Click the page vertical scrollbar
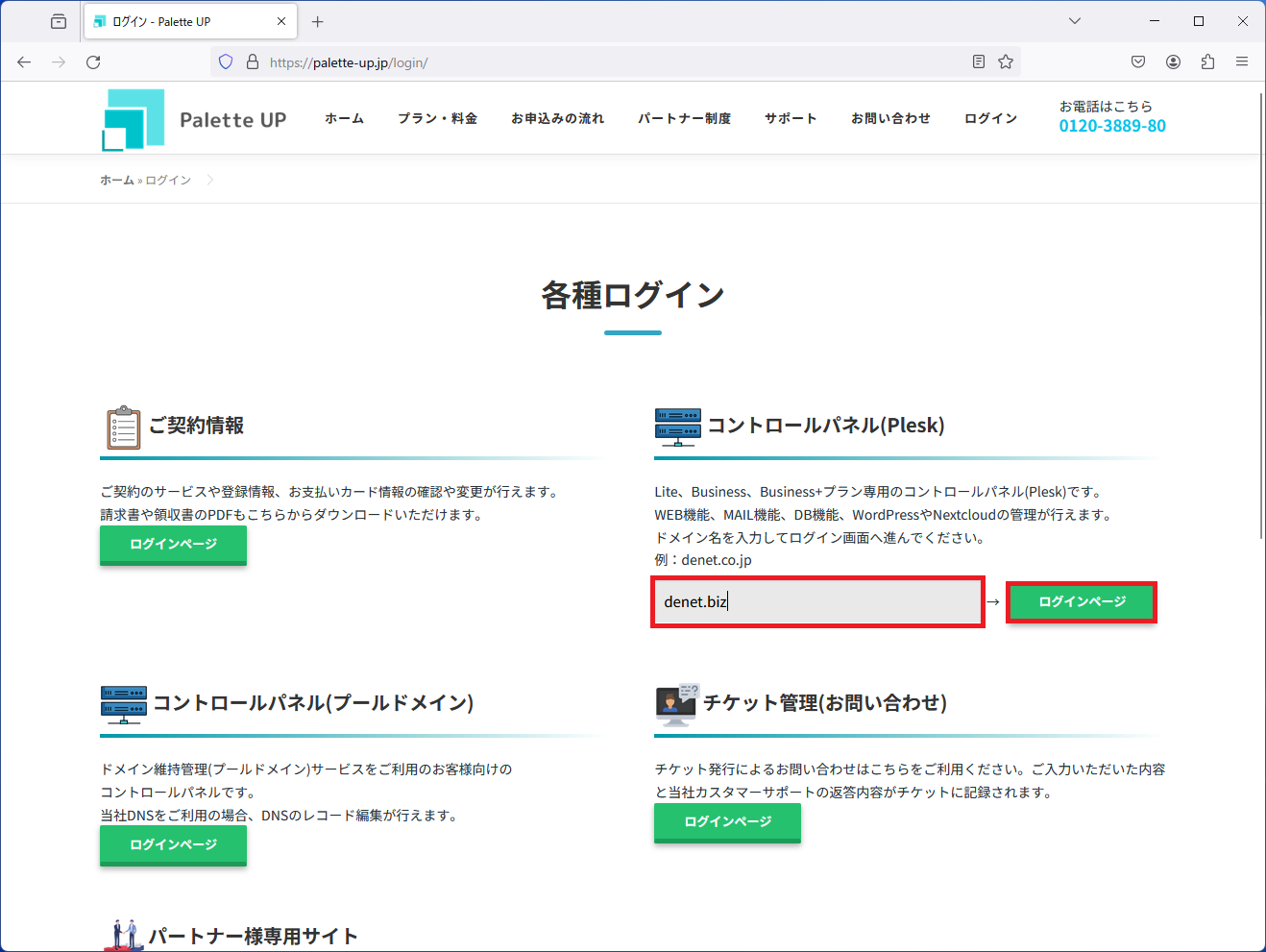Screen dimensions: 1266x952 [1260, 316]
